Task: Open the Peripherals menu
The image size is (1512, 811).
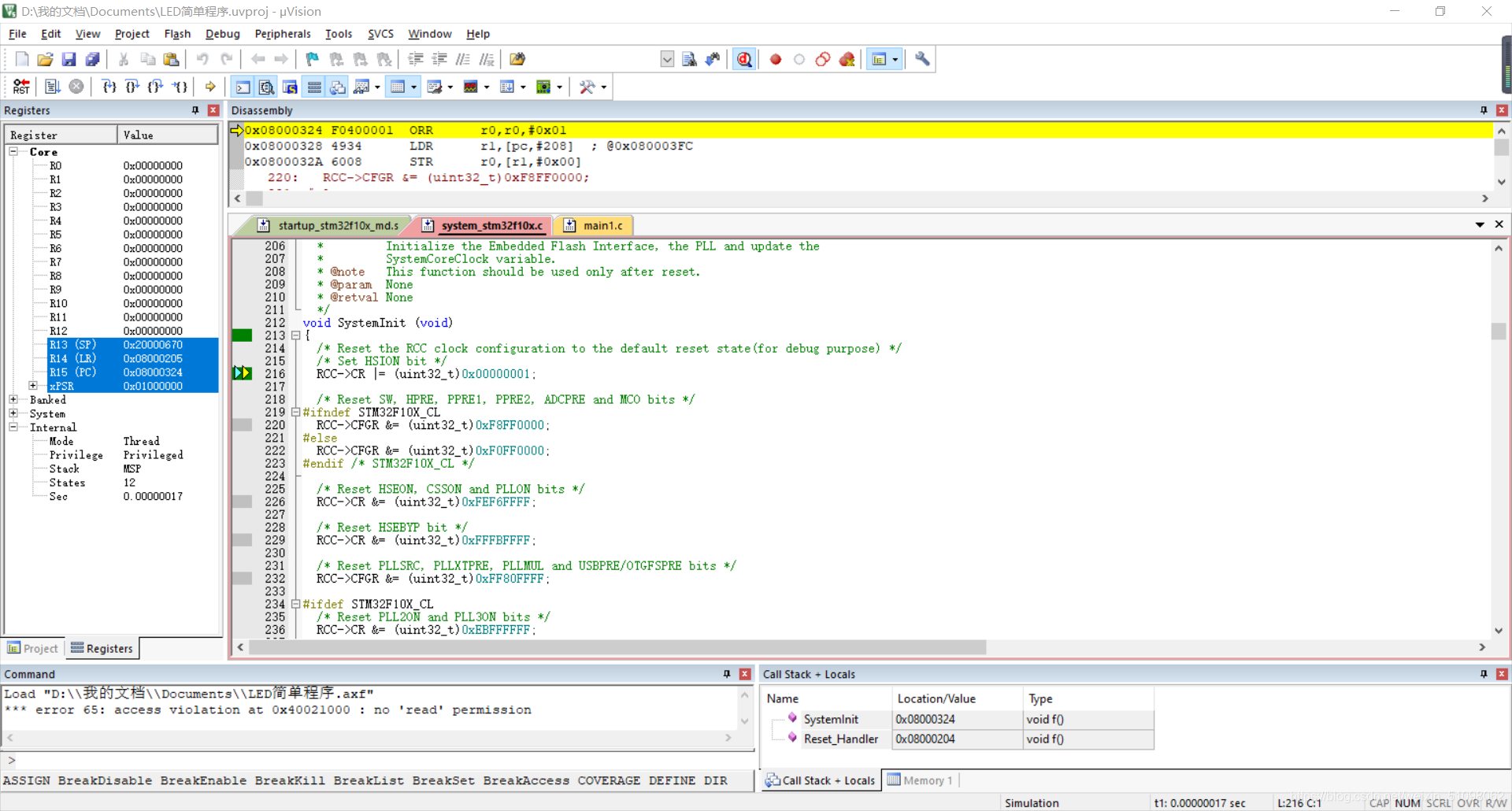Action: (283, 34)
